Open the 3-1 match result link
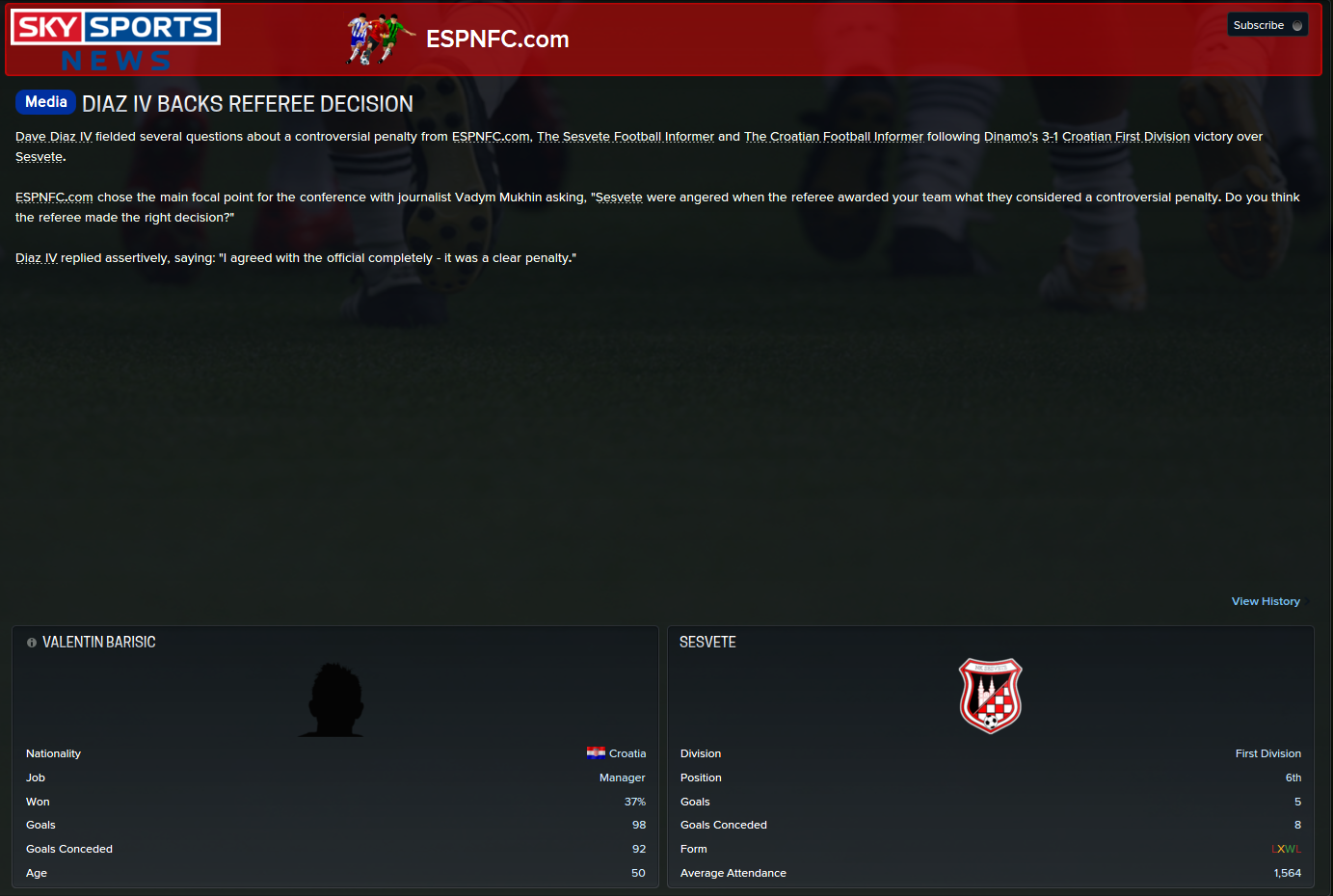 [x=1050, y=137]
